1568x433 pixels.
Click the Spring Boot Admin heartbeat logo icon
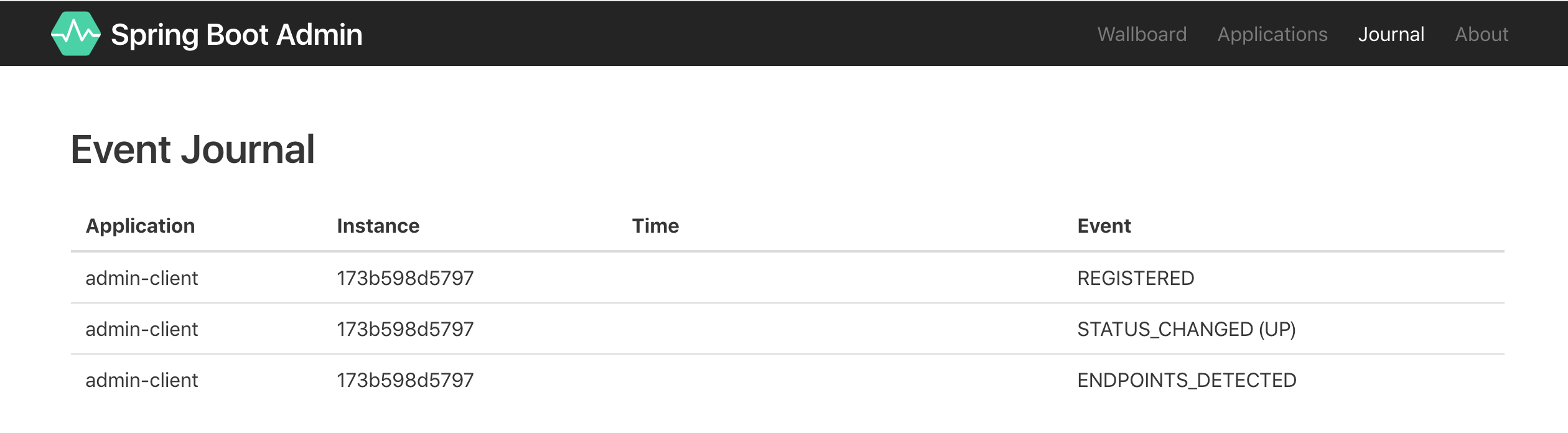75,34
